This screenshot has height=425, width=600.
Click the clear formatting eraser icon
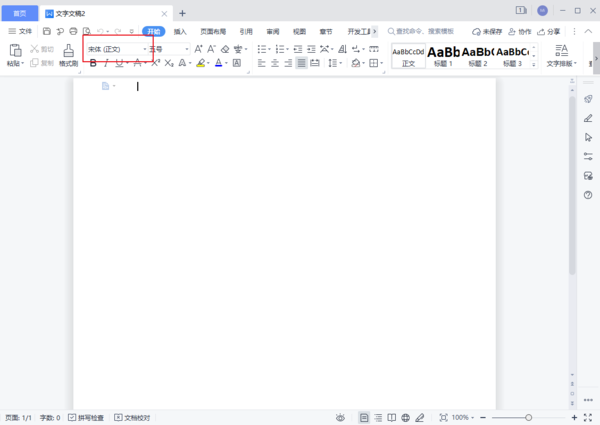pos(225,48)
